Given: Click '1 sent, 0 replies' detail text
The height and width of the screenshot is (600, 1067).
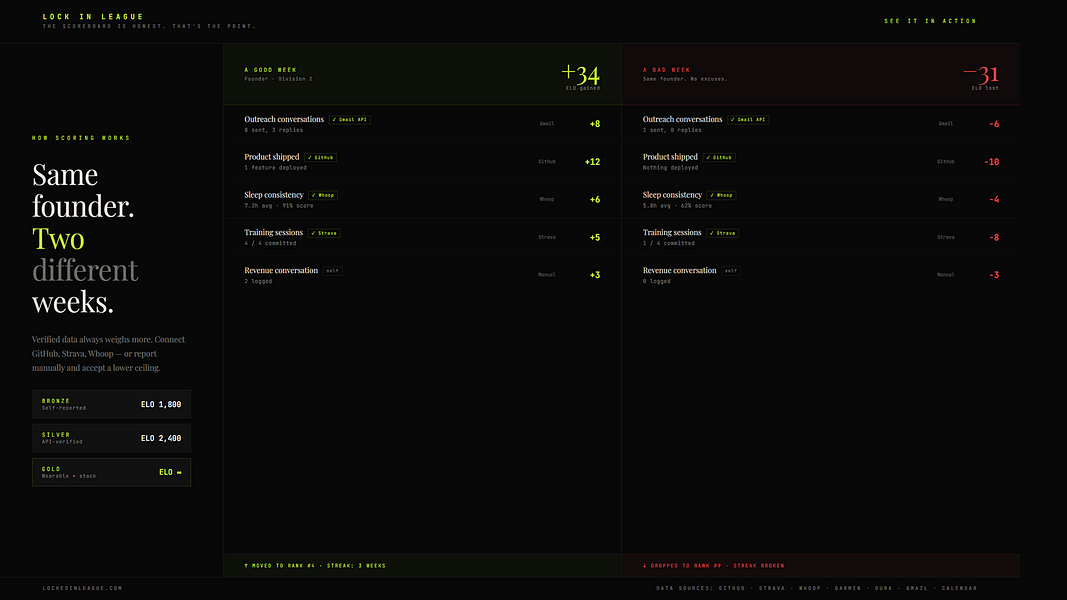Looking at the screenshot, I should pyautogui.click(x=672, y=130).
